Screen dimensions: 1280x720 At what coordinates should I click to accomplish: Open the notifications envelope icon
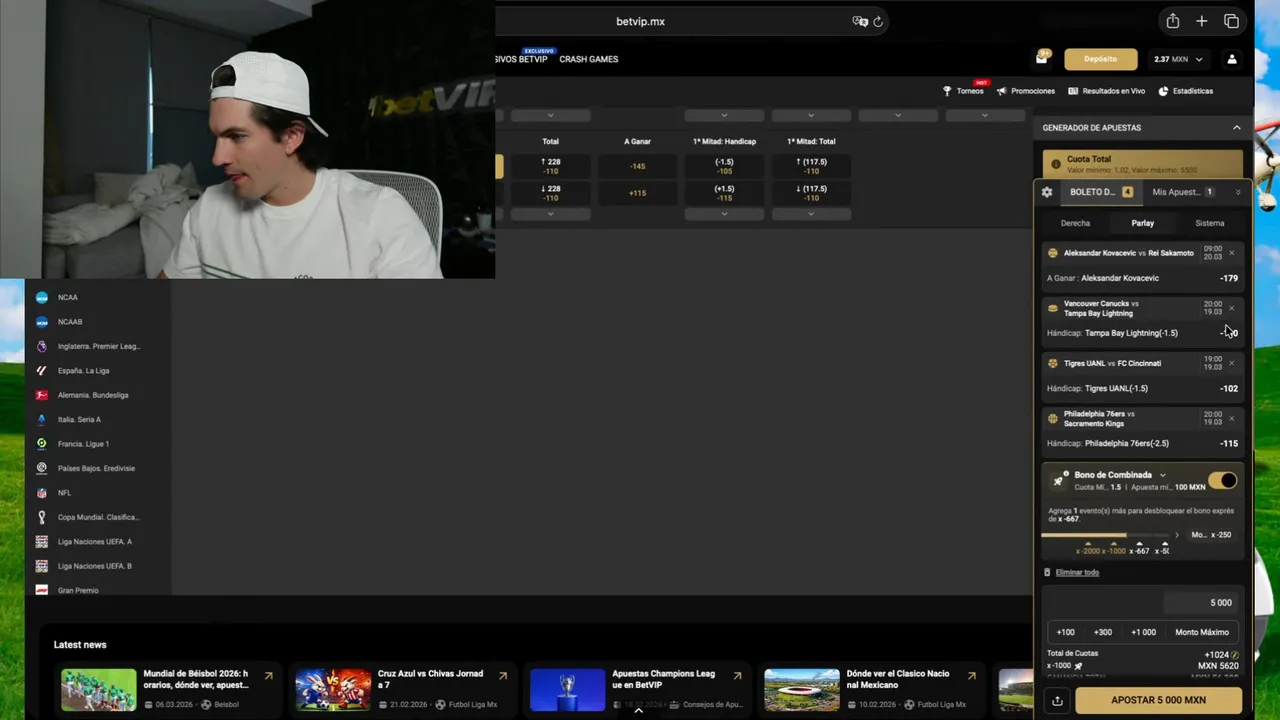coord(1042,59)
